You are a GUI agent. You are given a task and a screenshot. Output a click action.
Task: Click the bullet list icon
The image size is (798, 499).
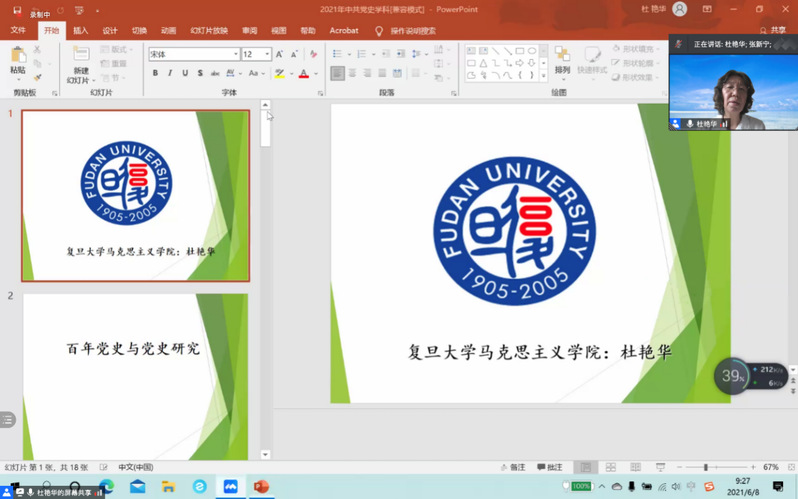click(337, 54)
